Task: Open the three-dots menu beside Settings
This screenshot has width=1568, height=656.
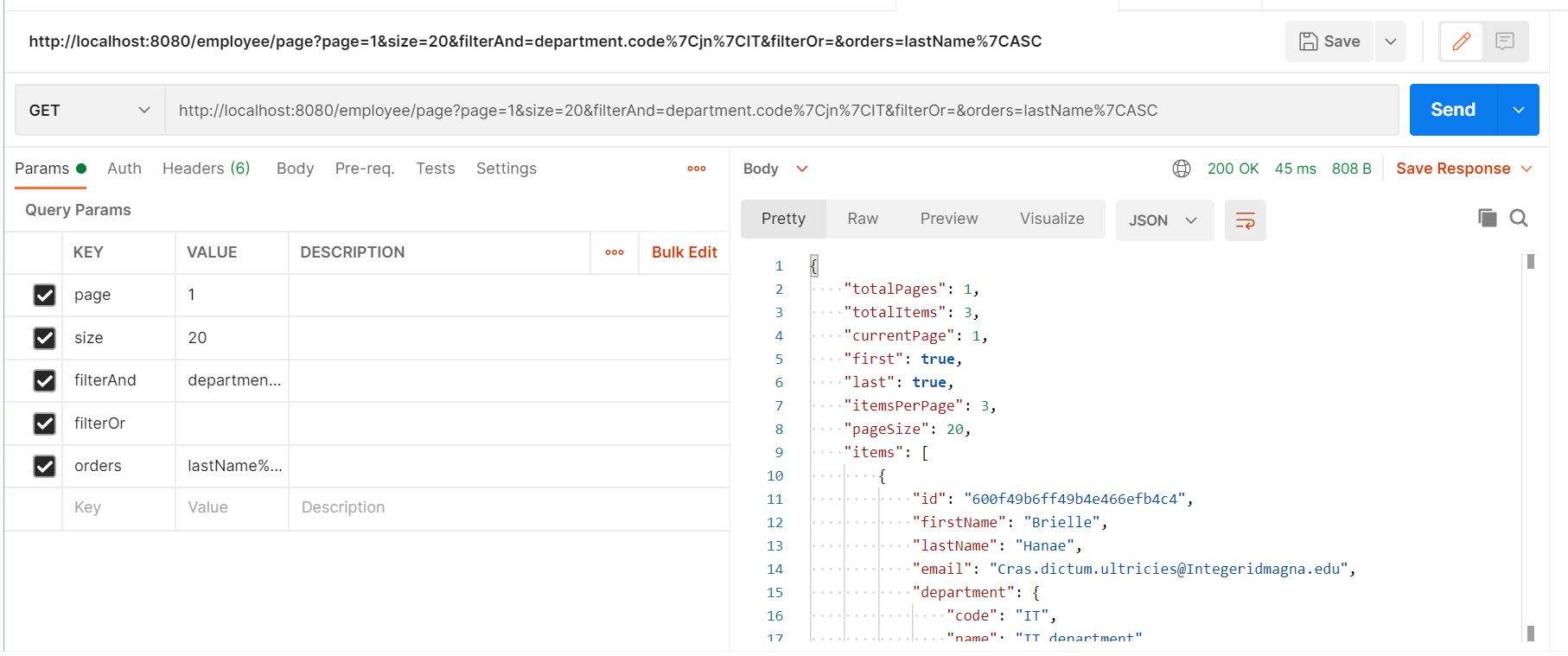Action: coord(697,169)
